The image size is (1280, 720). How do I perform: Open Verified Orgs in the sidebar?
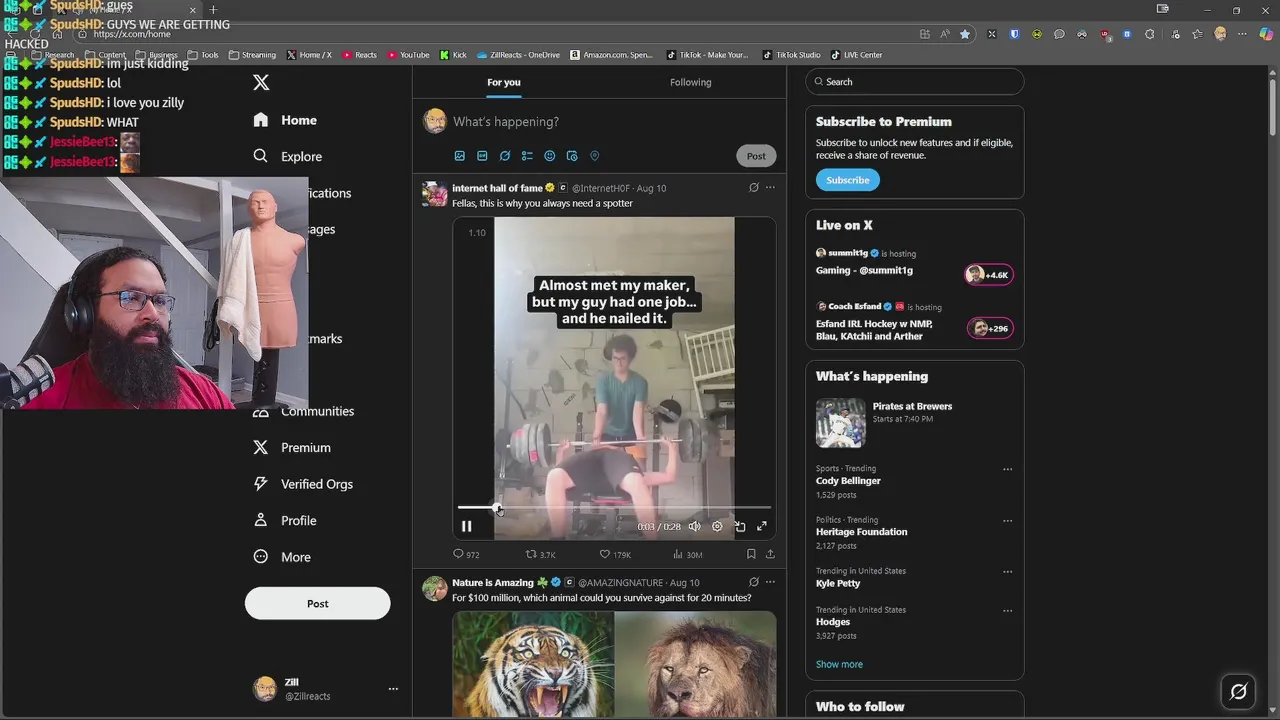[x=303, y=484]
